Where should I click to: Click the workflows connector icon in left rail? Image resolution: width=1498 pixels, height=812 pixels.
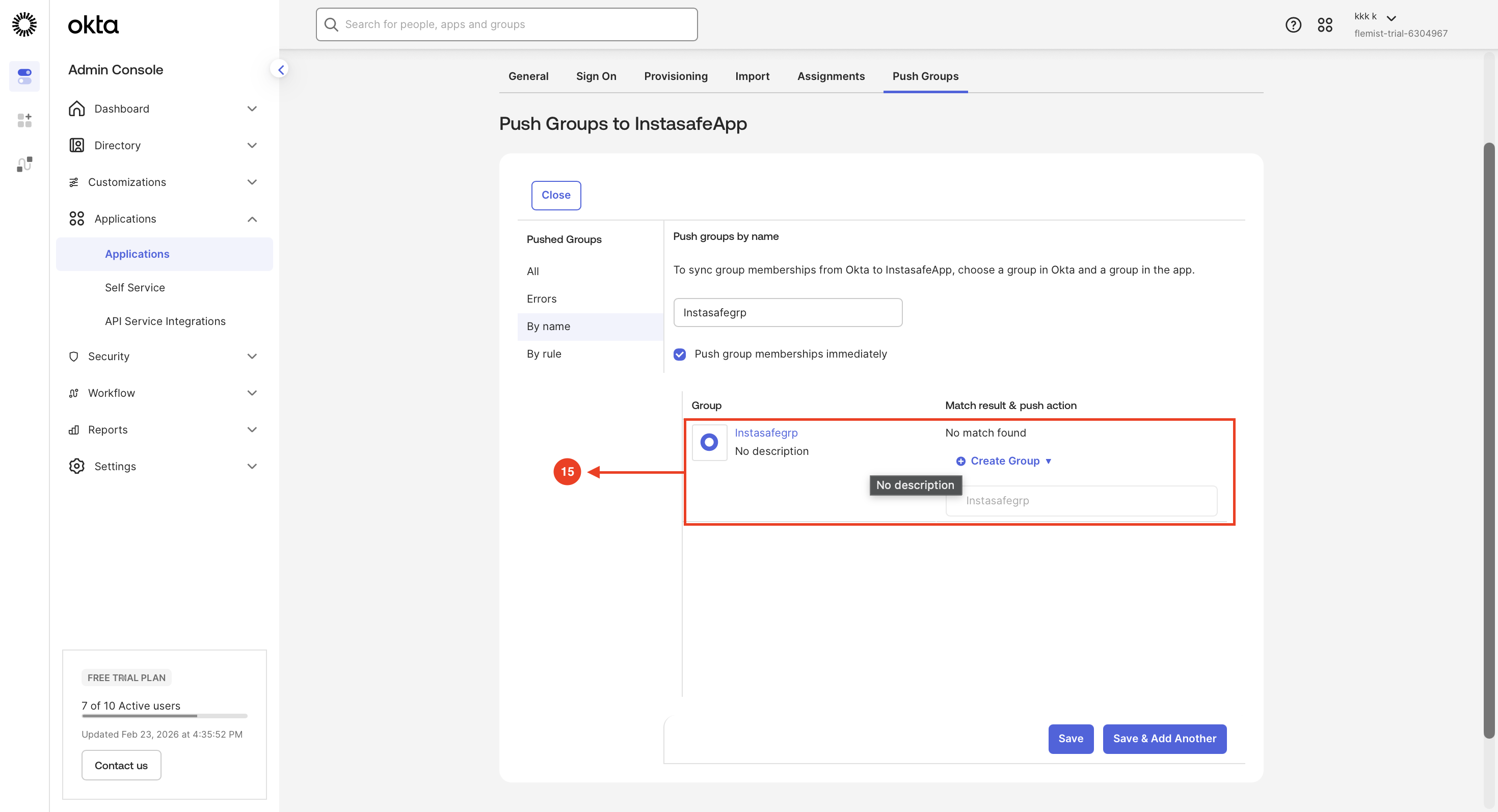[x=24, y=165]
